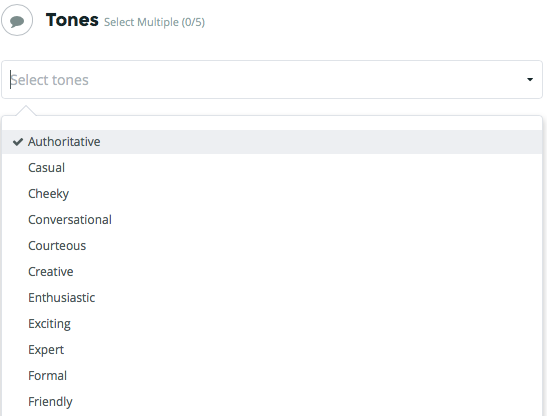547x416 pixels.
Task: Select the Authoritative tone option
Action: pos(272,142)
